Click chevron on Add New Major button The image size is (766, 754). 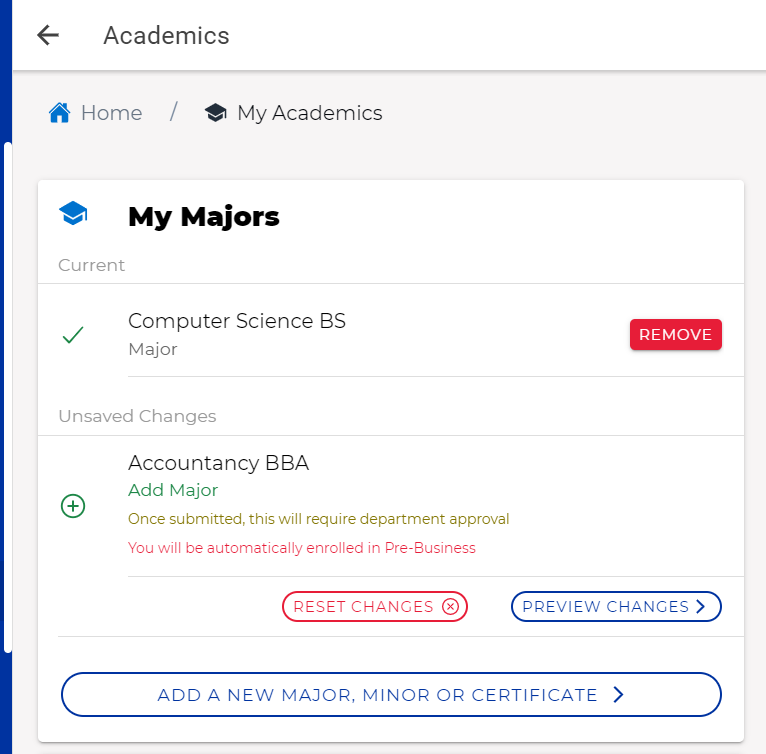[x=618, y=694]
